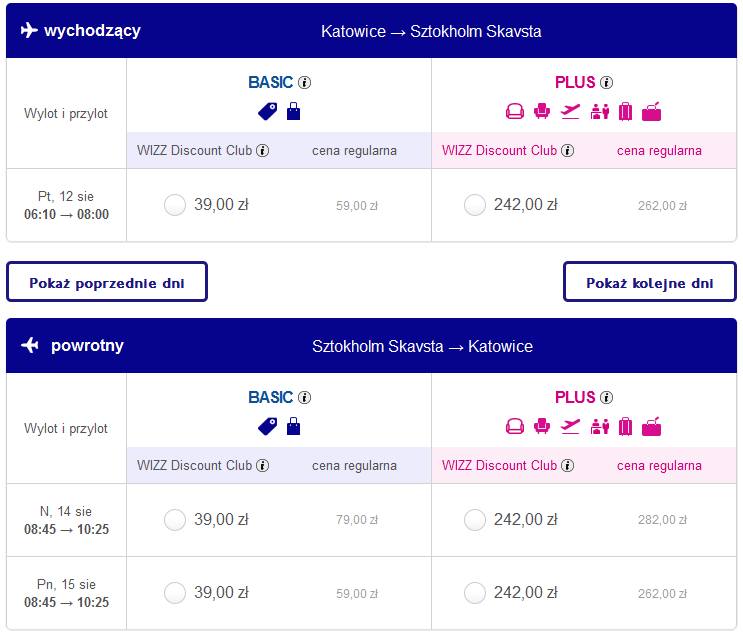
Task: Click the return regular PLUS price 282,00 zł
Action: [662, 520]
